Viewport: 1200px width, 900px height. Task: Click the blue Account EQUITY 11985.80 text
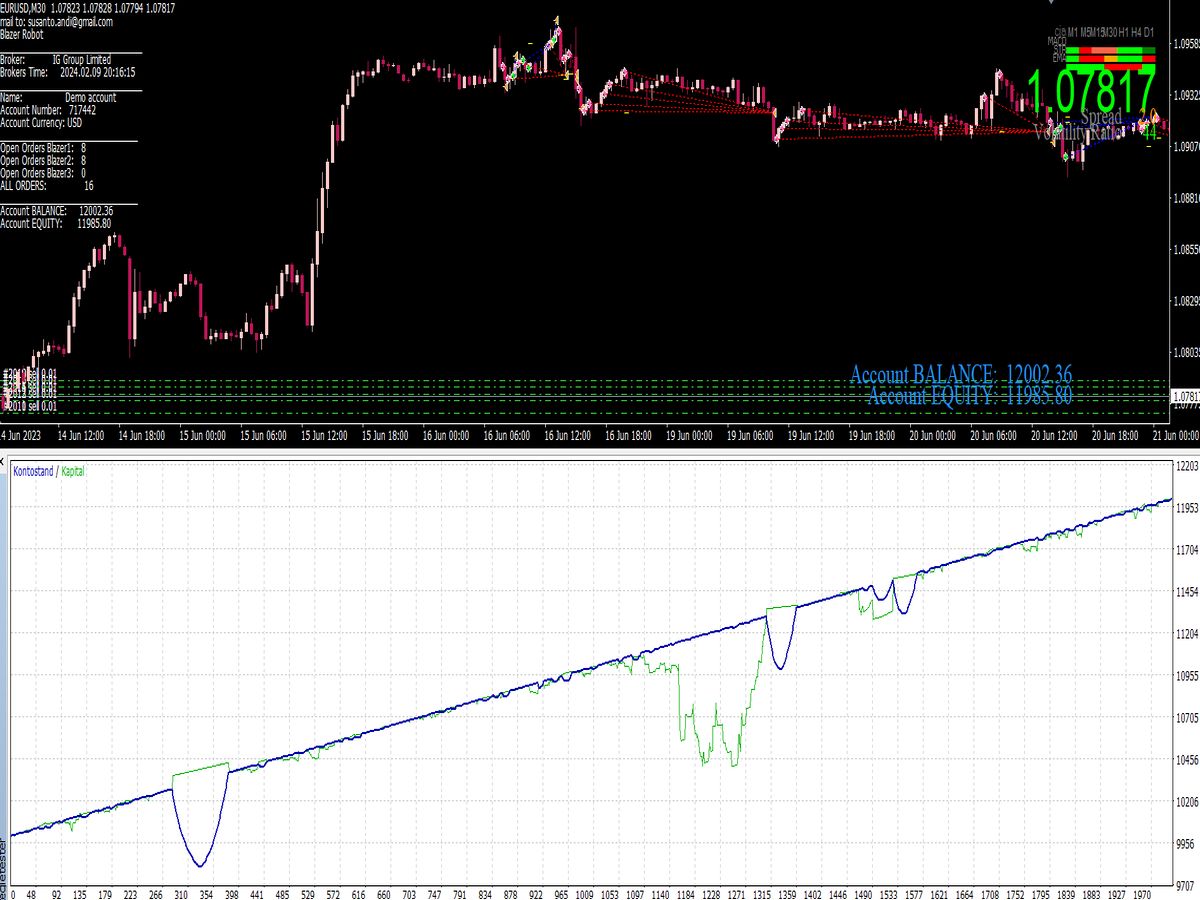point(969,397)
